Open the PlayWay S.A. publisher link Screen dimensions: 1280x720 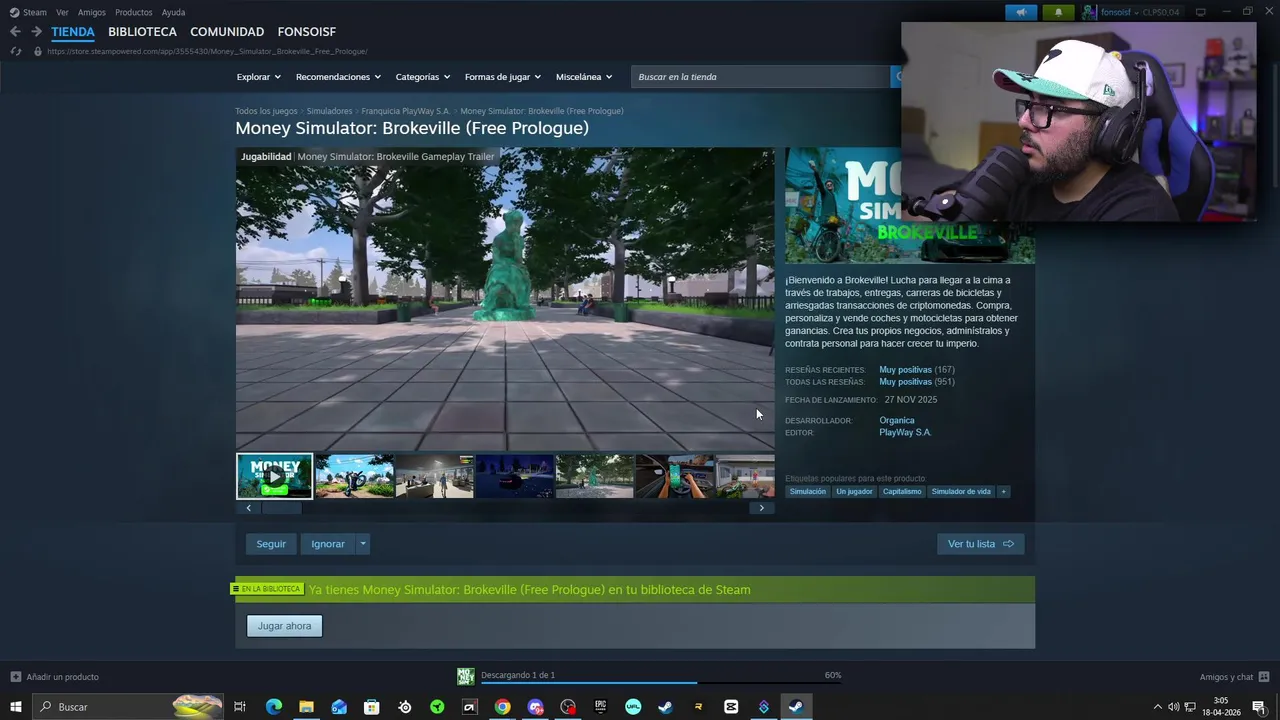905,432
